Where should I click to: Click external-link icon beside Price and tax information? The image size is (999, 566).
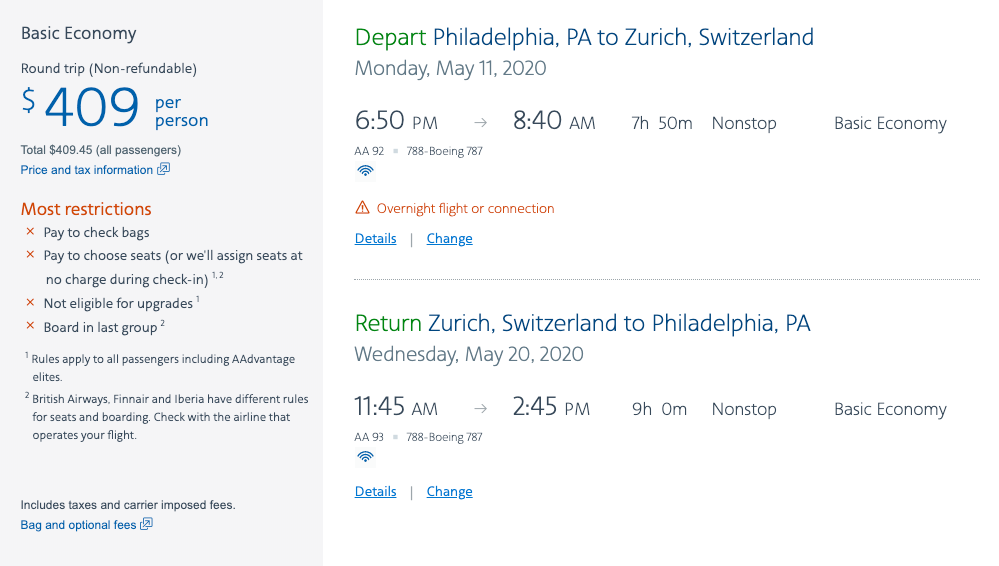(164, 169)
